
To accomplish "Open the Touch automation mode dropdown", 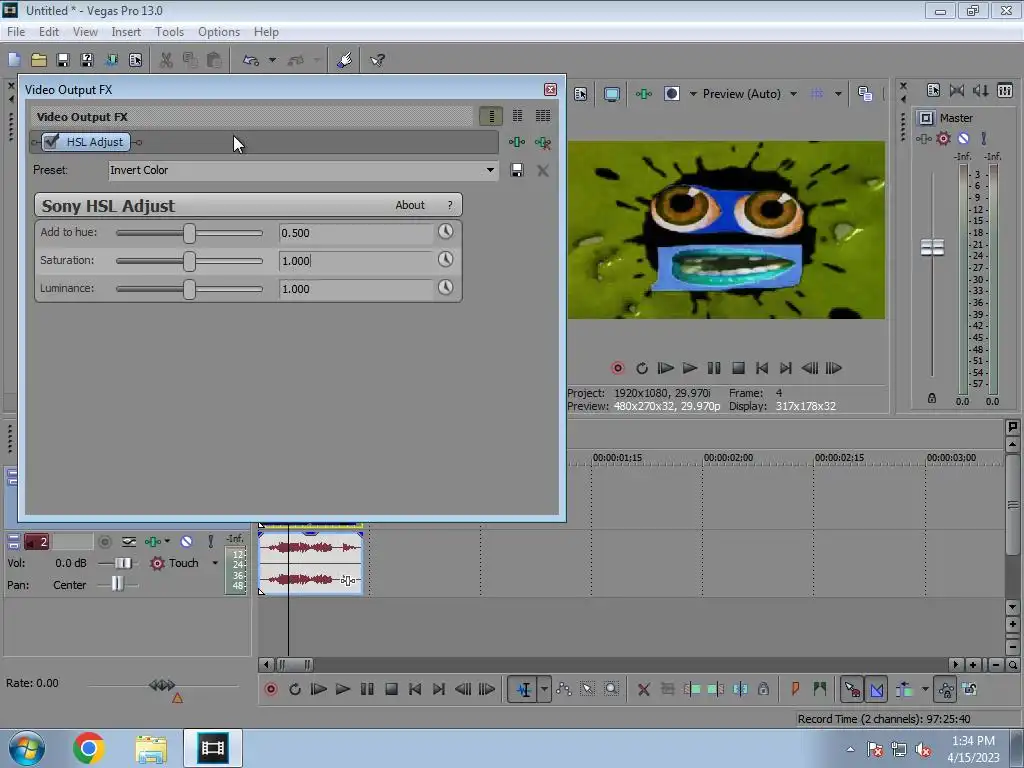I will [x=215, y=563].
